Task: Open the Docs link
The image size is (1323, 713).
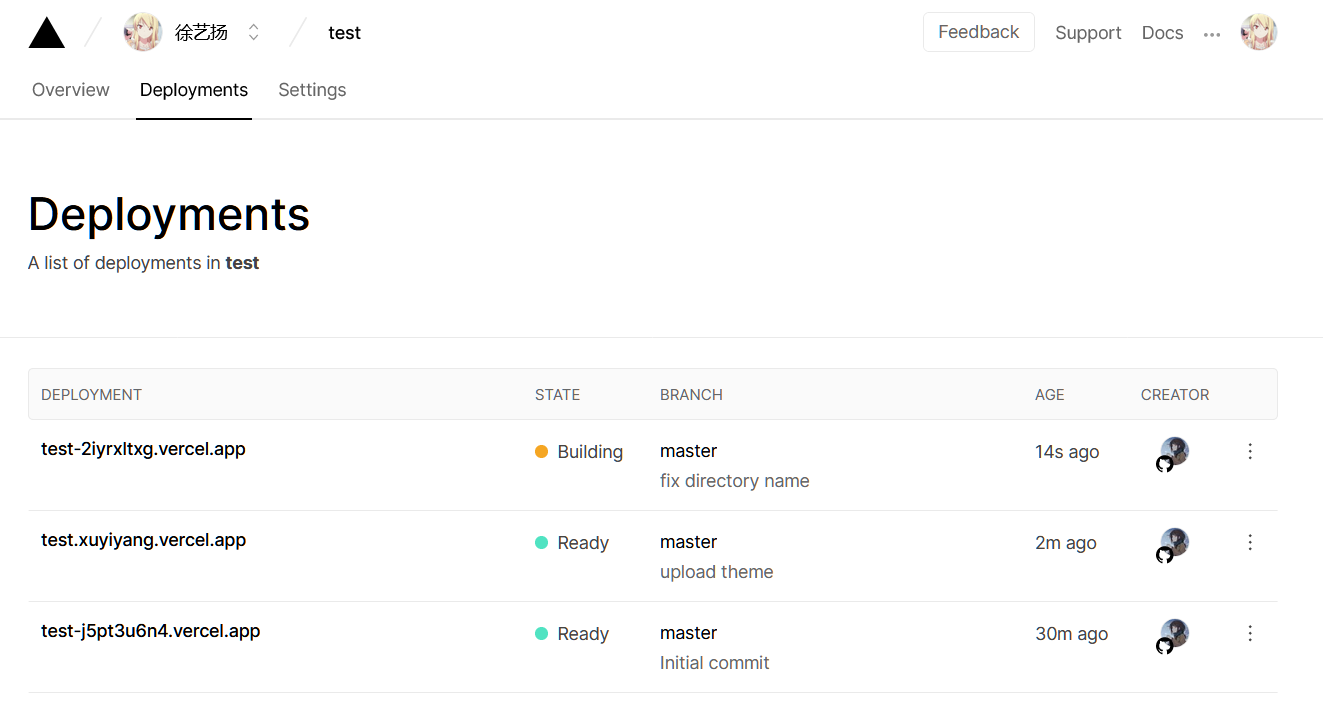Action: (1162, 33)
